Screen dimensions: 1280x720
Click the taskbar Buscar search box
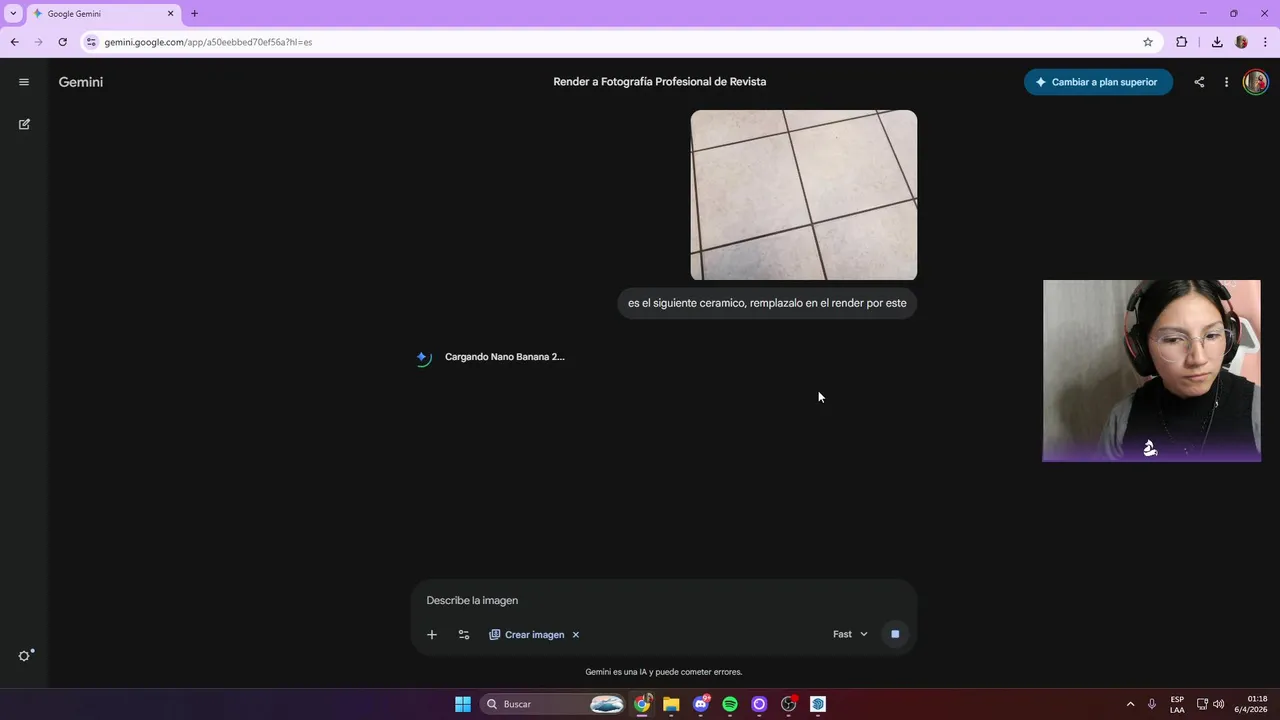(555, 704)
